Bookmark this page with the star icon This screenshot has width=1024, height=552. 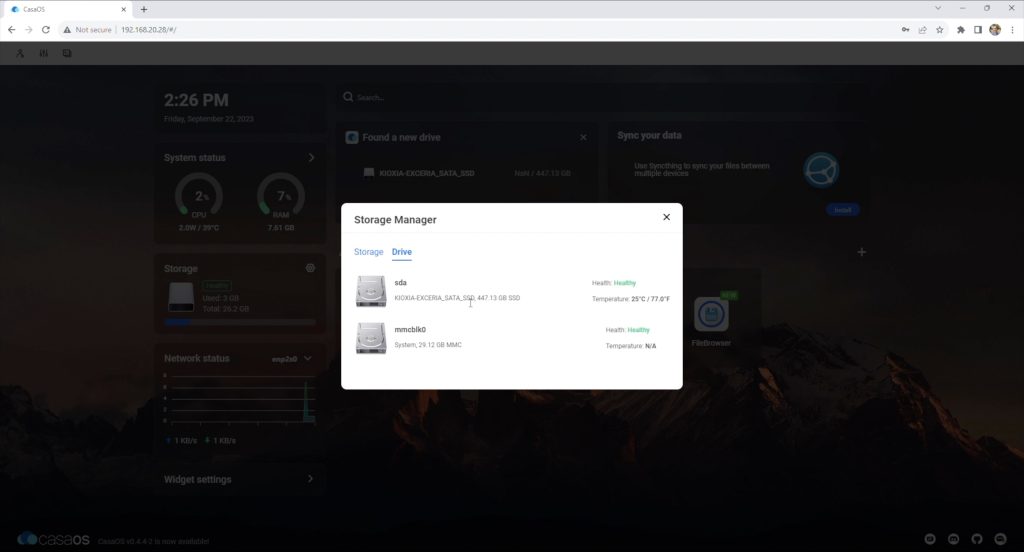tap(939, 30)
